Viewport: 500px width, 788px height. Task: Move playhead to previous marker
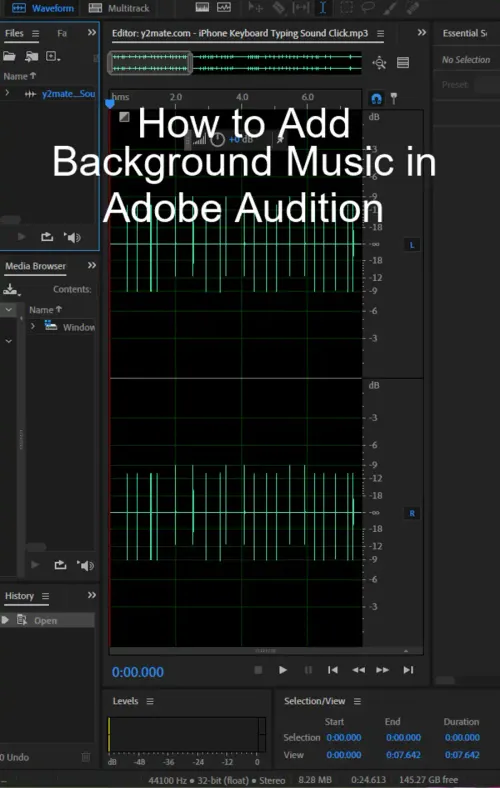pyautogui.click(x=333, y=670)
